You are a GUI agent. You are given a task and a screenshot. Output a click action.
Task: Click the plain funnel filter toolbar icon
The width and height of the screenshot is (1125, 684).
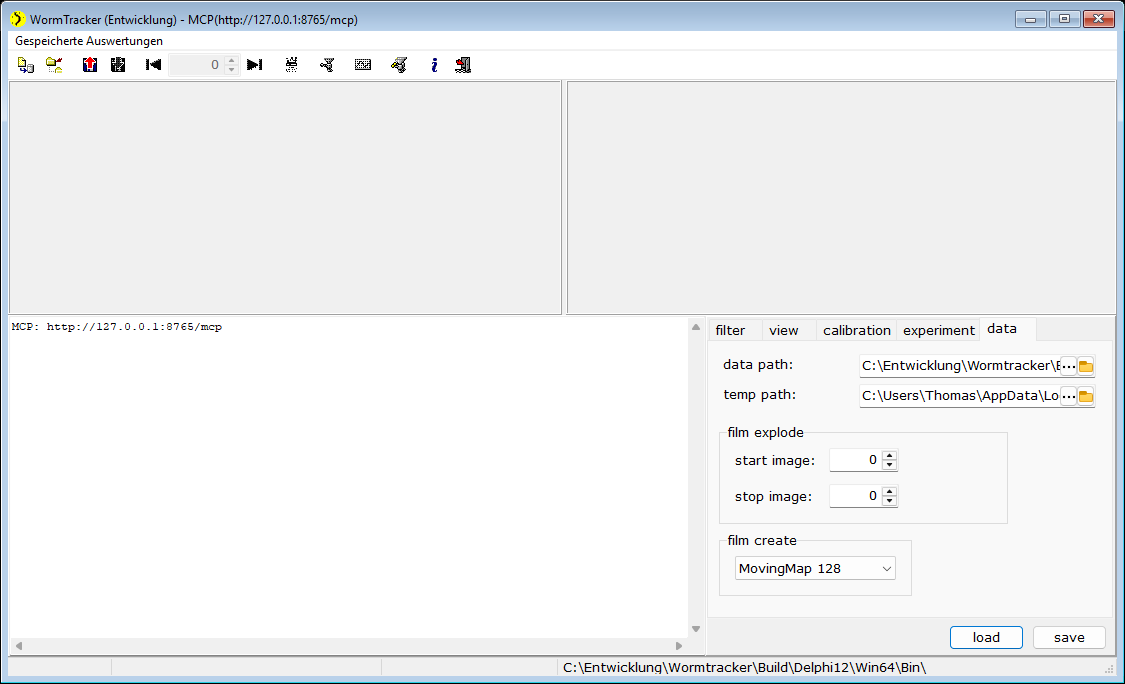tap(327, 65)
